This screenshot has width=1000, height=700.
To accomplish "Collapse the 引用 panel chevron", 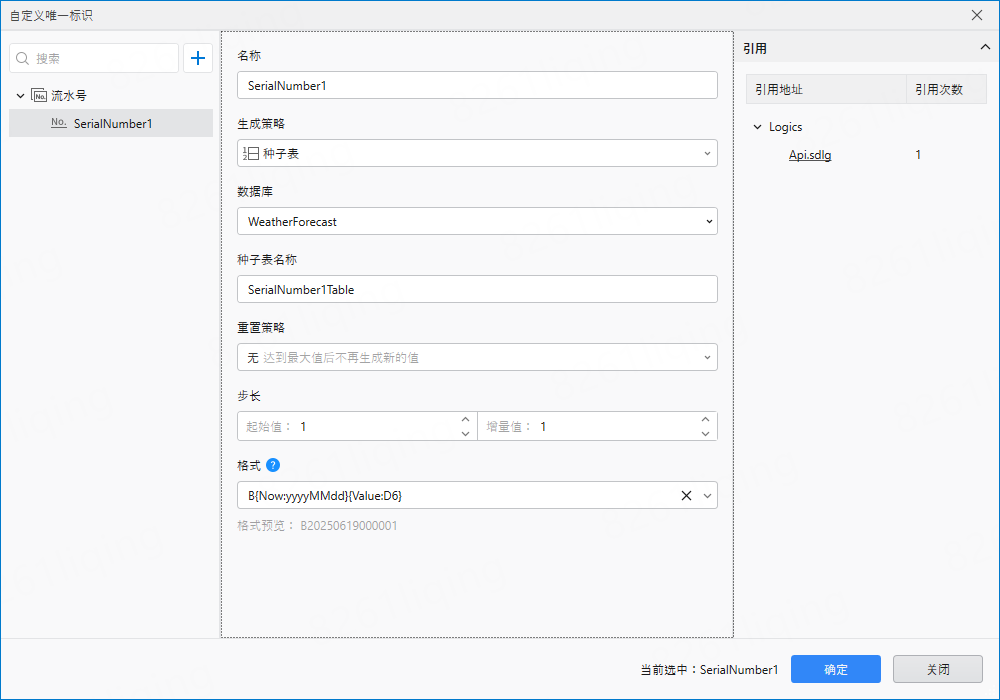I will (983, 47).
